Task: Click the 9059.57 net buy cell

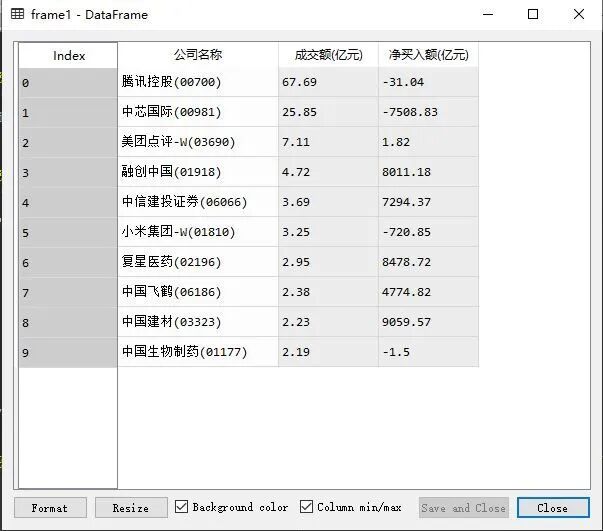Action: coord(428,322)
